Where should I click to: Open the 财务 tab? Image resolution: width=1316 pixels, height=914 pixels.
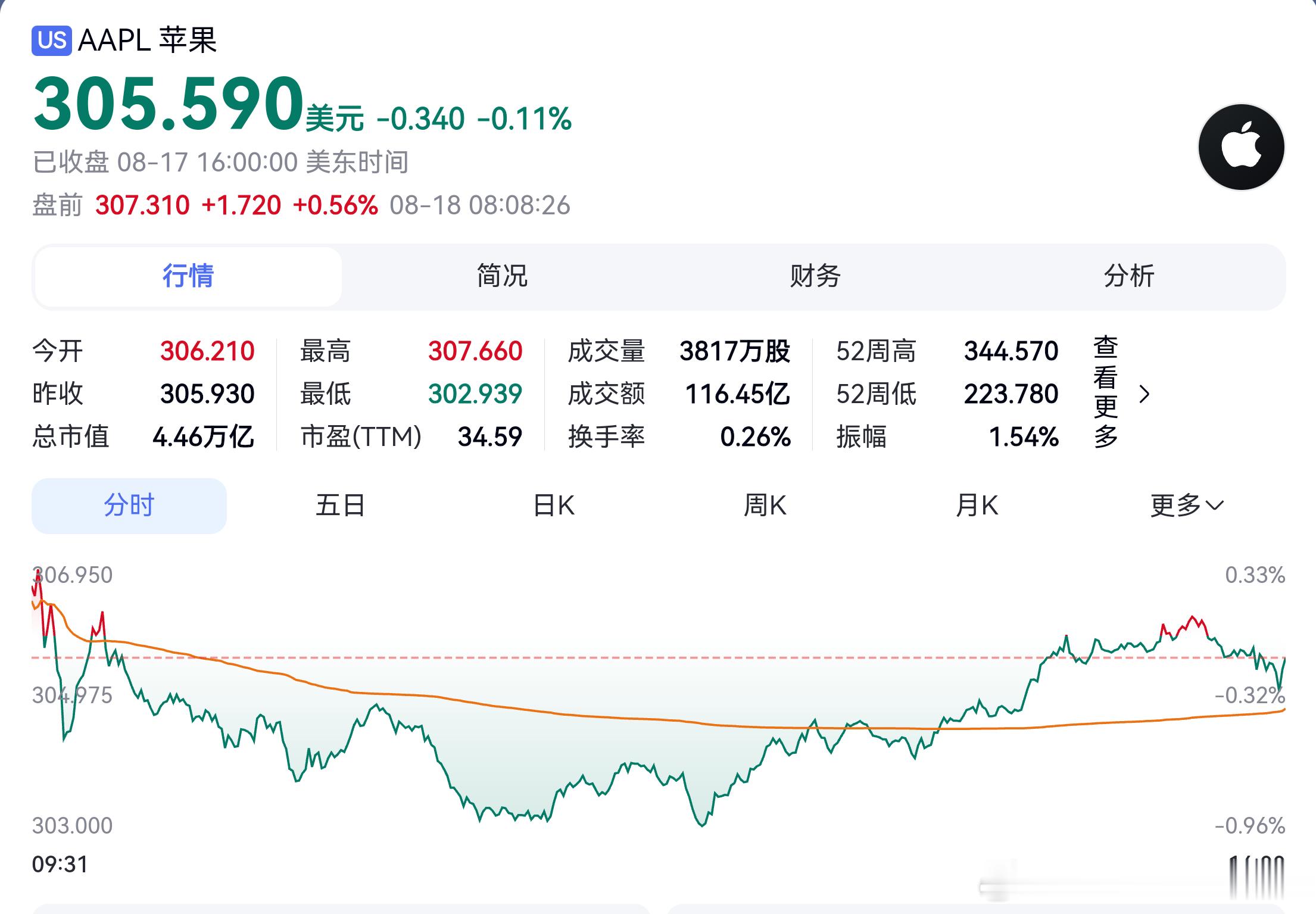(x=815, y=276)
